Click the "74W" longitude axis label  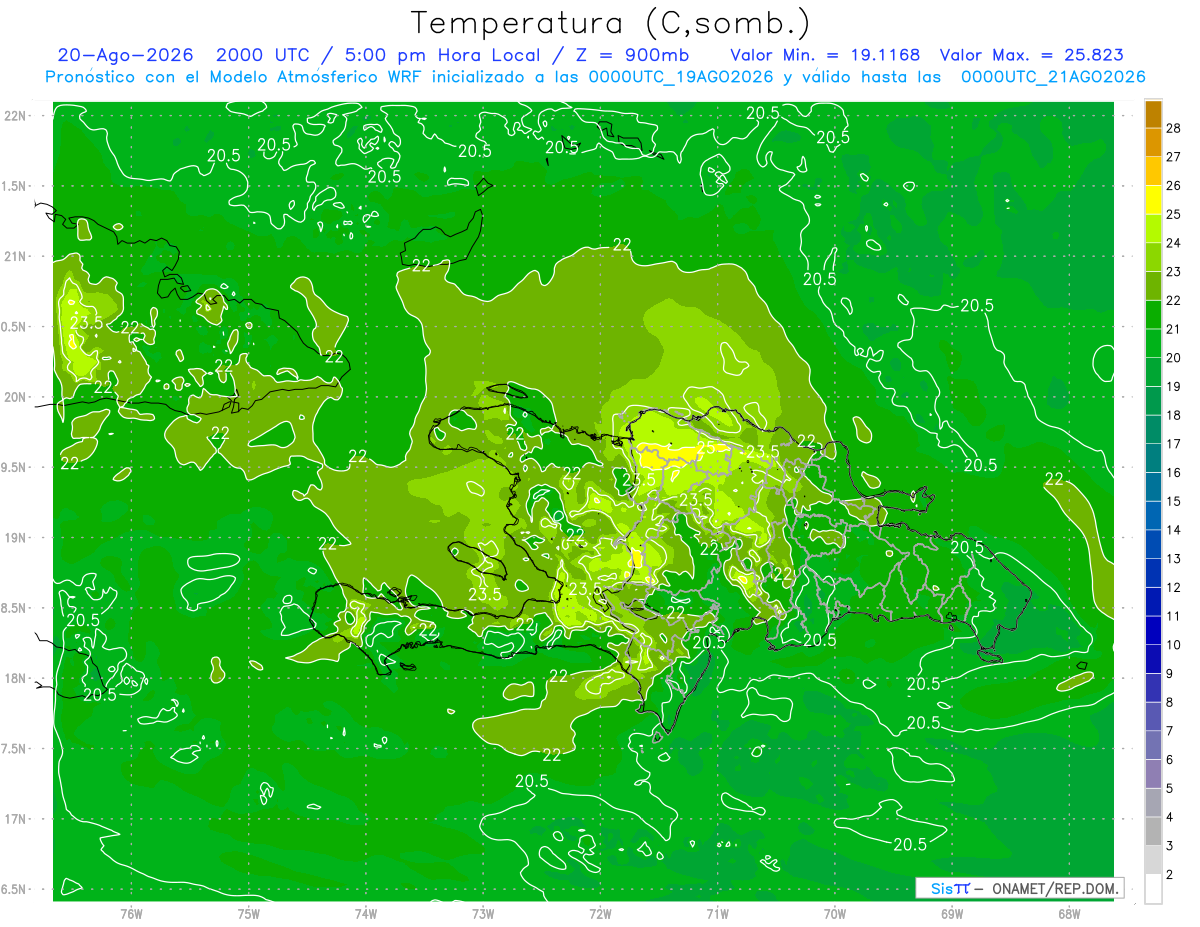(366, 913)
